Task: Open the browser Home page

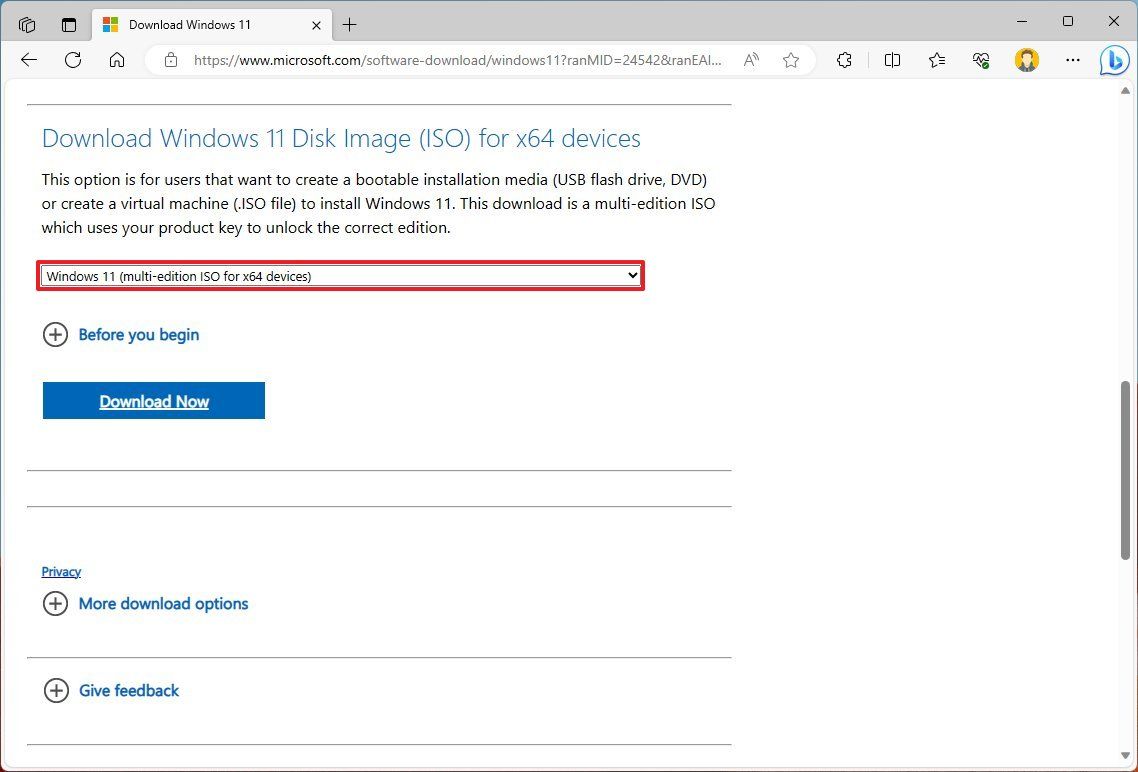Action: pyautogui.click(x=117, y=60)
